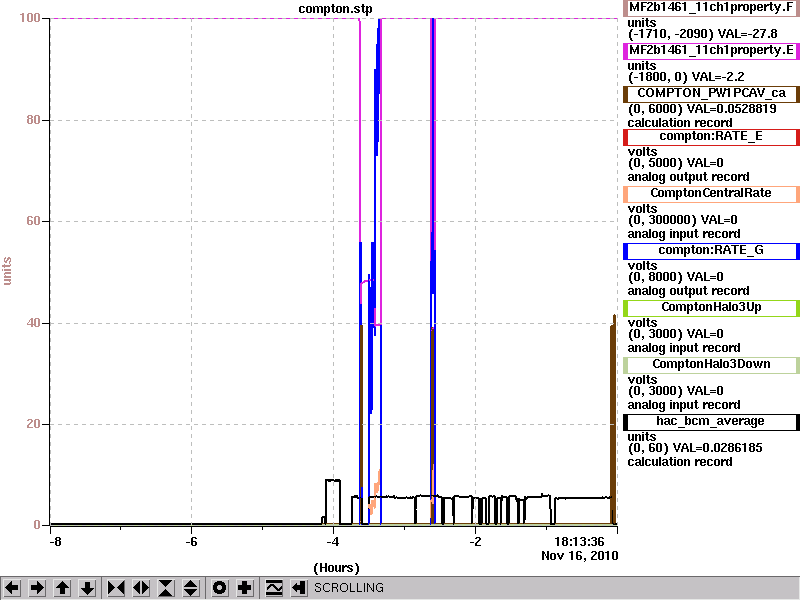Zoom out horizontally with outward-pointing triangles icon
The image size is (800, 600).
(141, 588)
